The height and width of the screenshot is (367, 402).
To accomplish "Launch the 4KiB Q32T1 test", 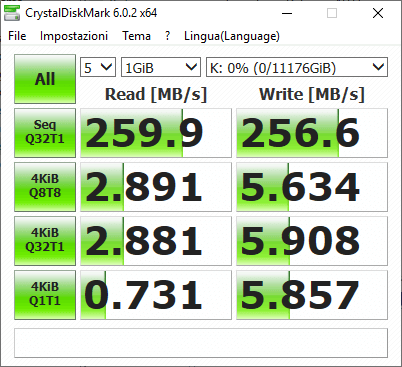I will [45, 241].
